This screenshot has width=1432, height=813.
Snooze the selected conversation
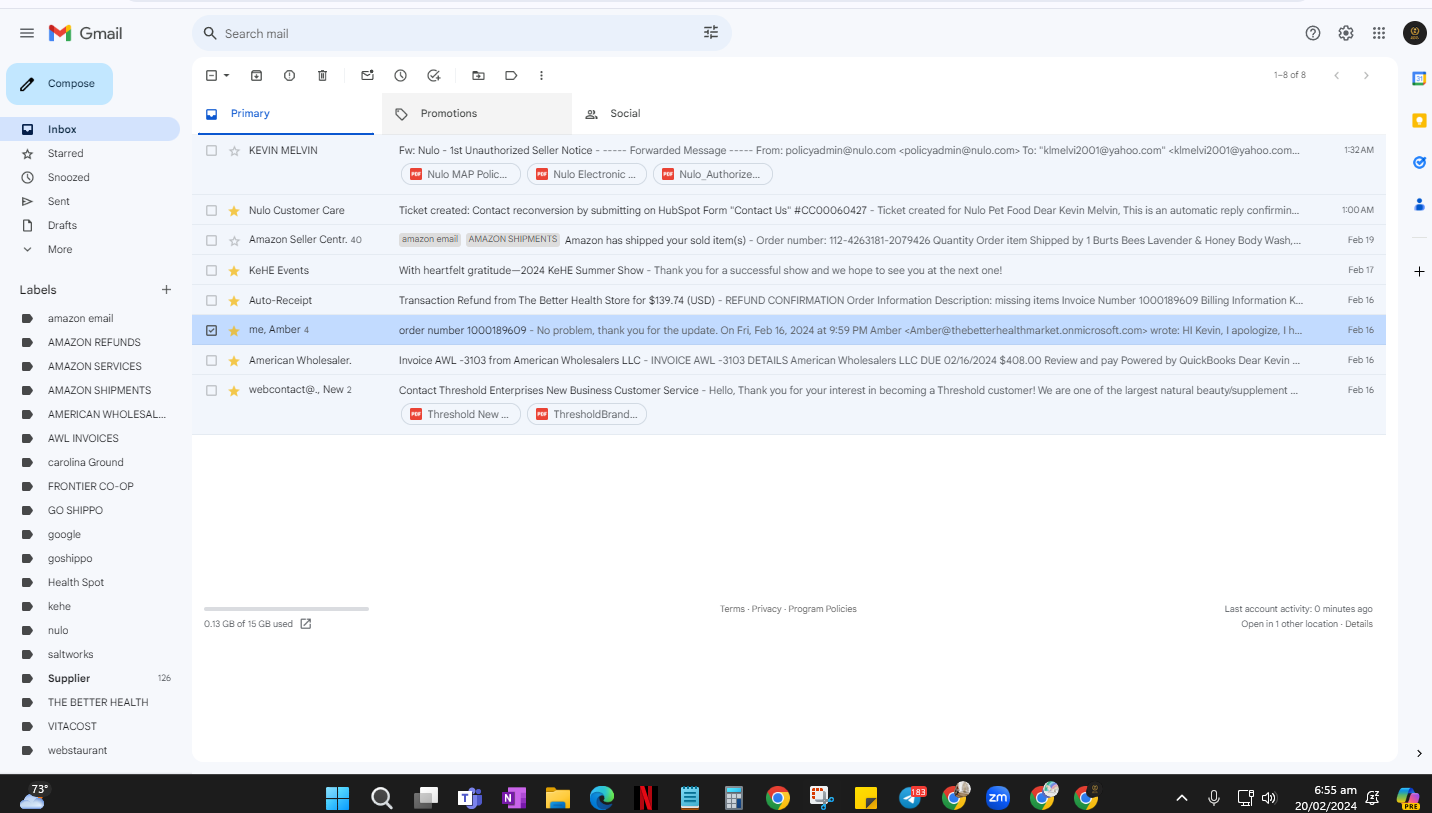tap(400, 75)
